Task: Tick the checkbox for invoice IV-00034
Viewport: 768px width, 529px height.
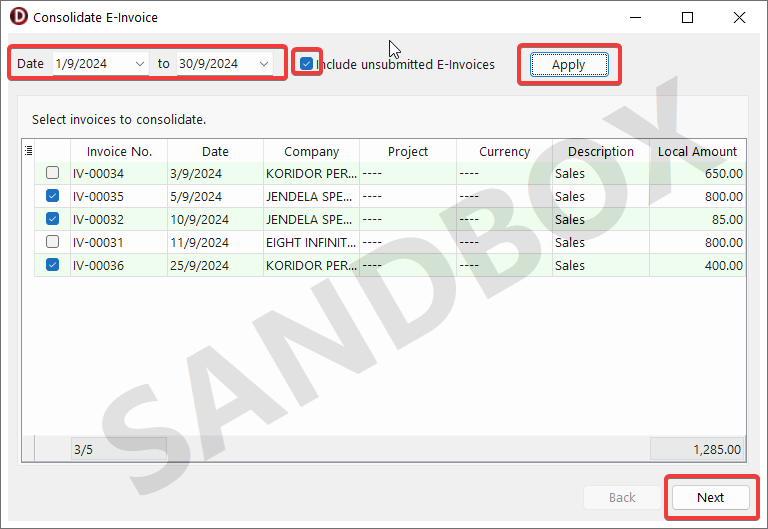Action: (52, 173)
